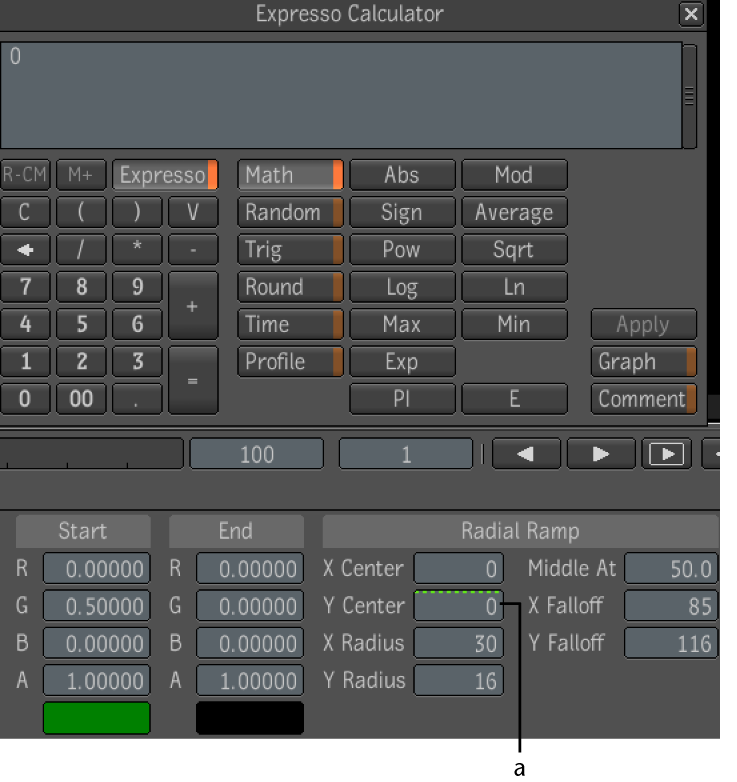
Task: Insert the Sign function
Action: coord(402,212)
